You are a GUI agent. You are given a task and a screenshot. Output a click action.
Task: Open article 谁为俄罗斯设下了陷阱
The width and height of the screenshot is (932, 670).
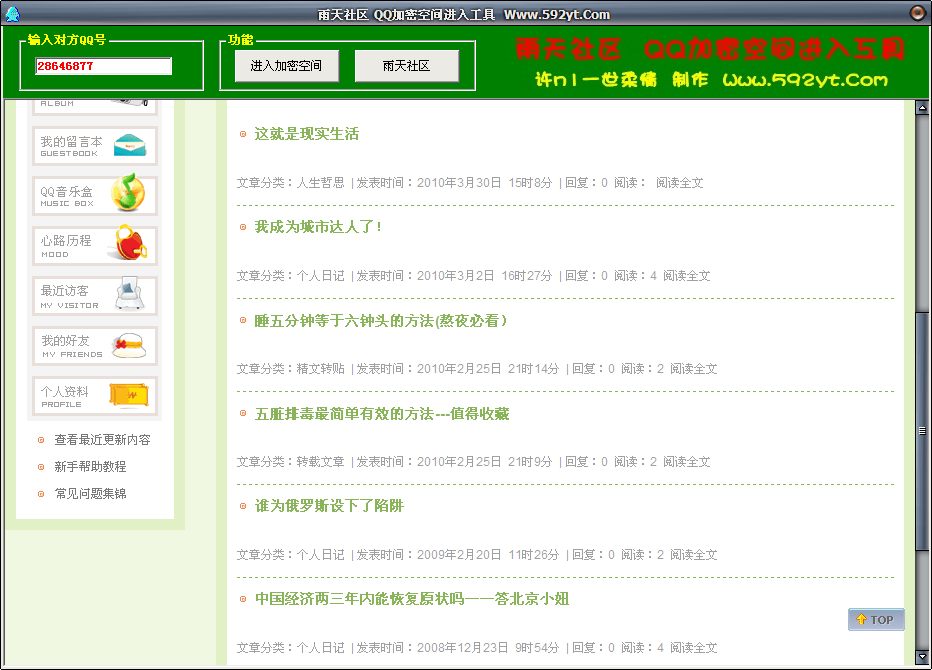[x=329, y=506]
